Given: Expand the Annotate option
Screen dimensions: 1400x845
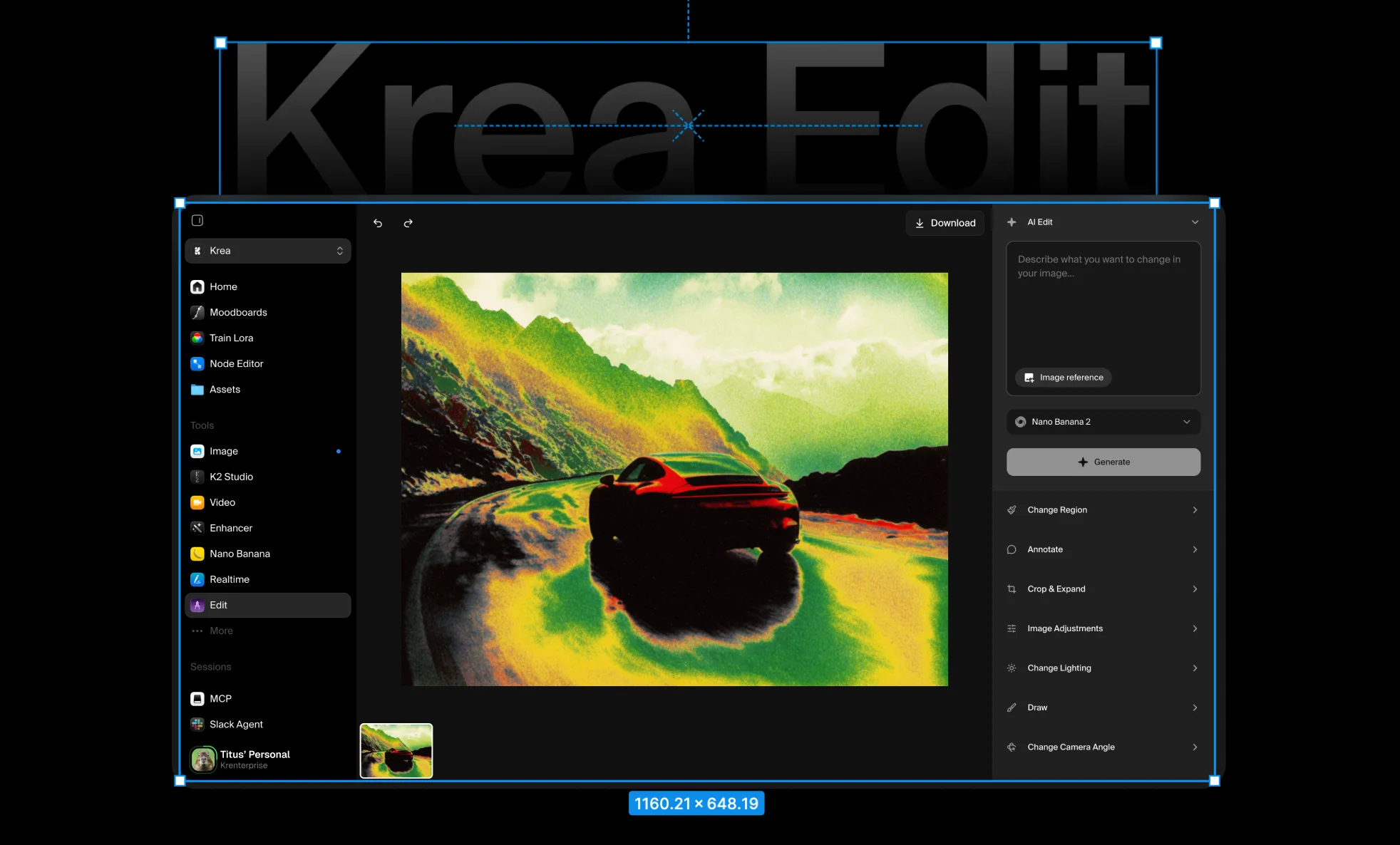Looking at the screenshot, I should pos(1103,549).
